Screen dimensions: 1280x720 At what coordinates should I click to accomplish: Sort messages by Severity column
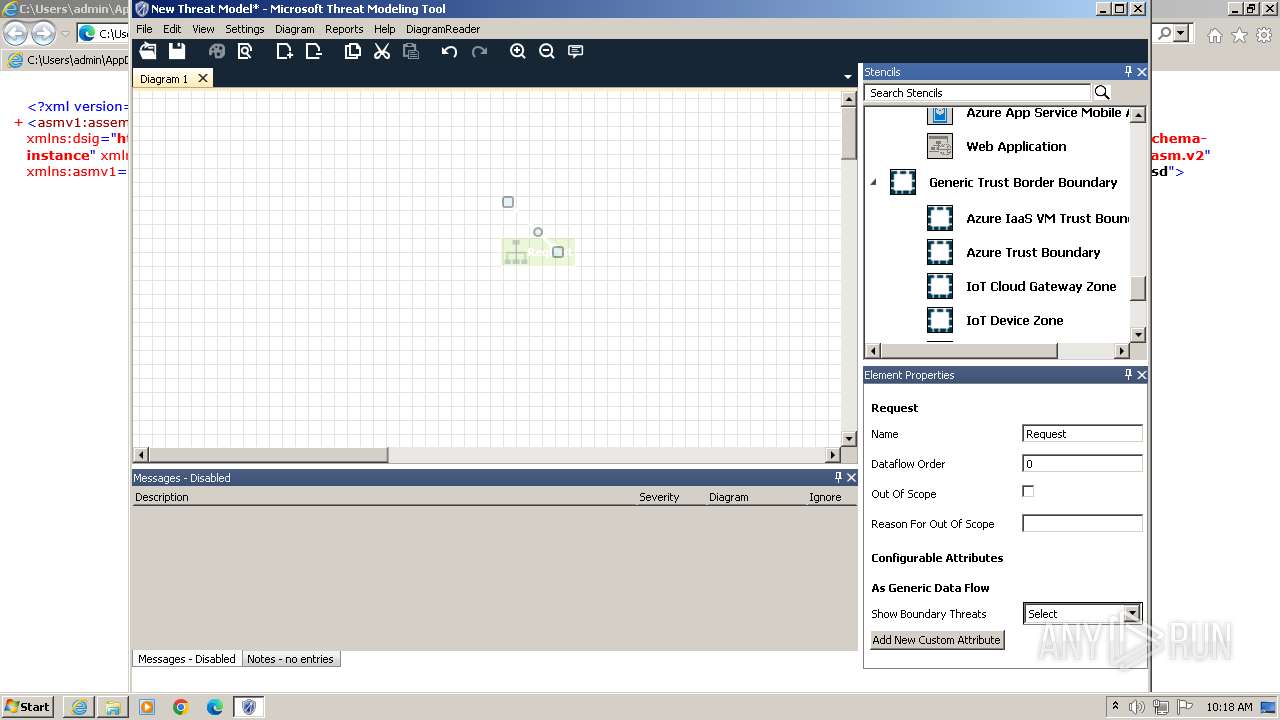[659, 497]
